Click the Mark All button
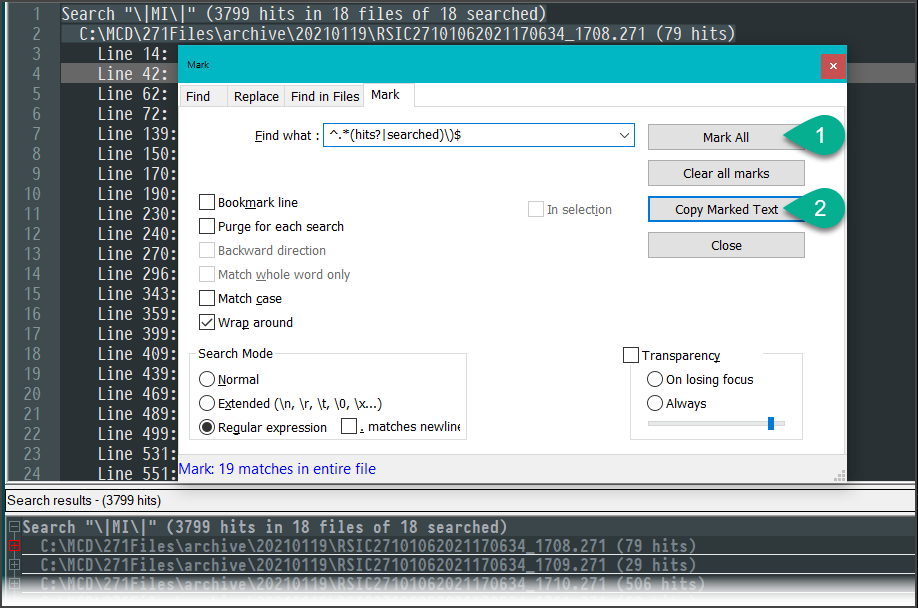Image resolution: width=918 pixels, height=608 pixels. 725,138
